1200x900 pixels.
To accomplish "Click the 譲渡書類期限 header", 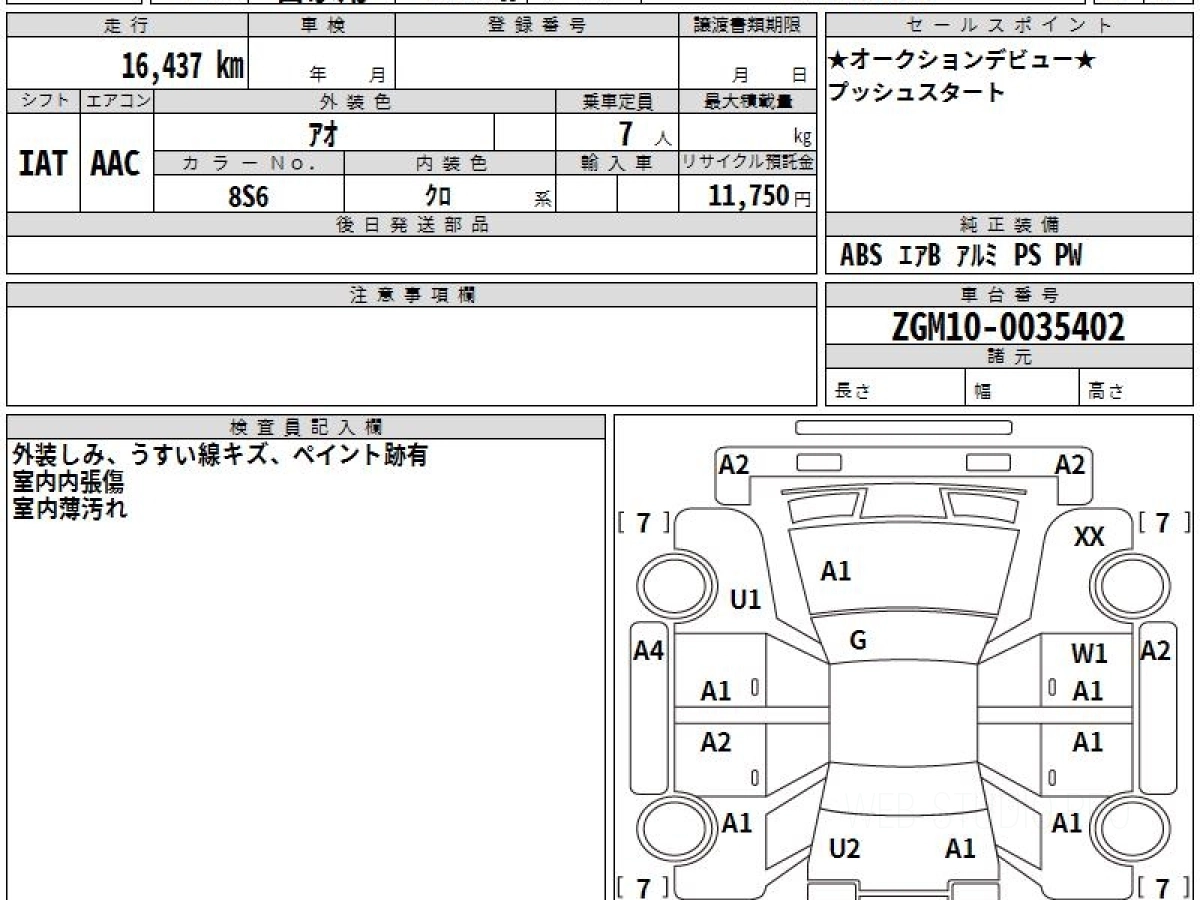I will pos(747,25).
